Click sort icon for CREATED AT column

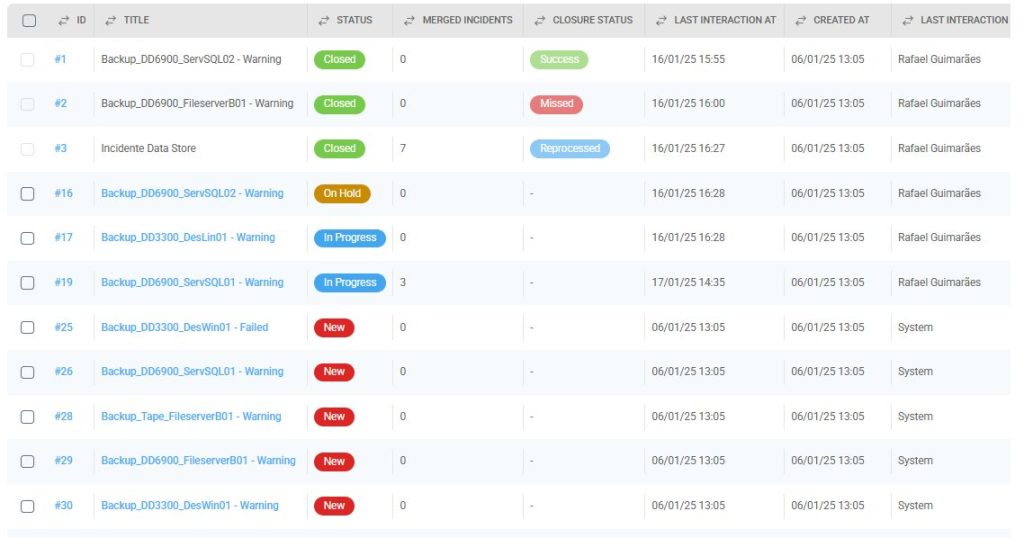point(800,20)
